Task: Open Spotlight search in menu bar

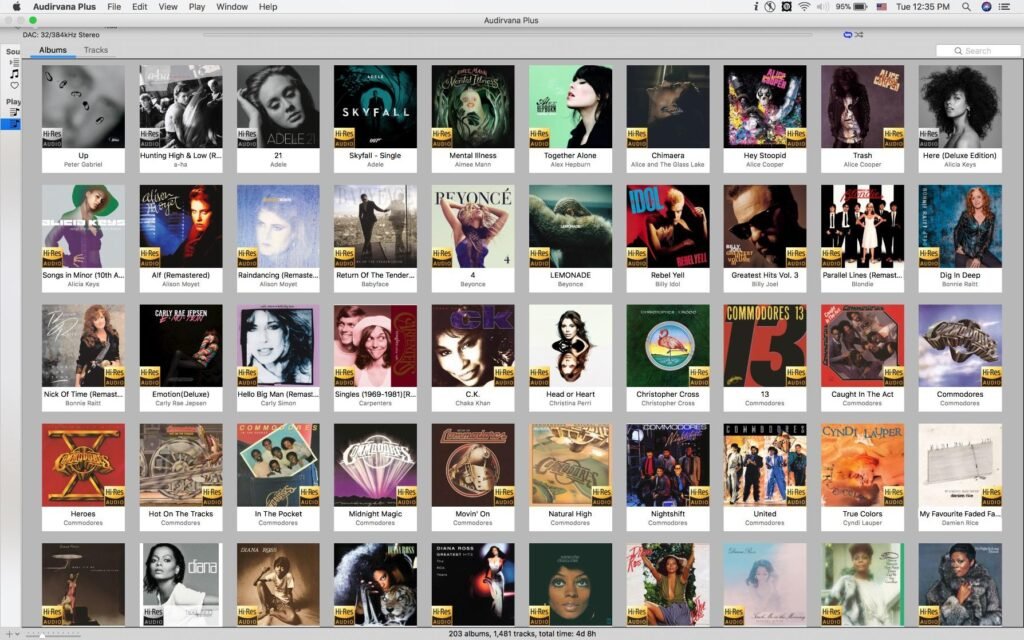Action: (x=966, y=7)
